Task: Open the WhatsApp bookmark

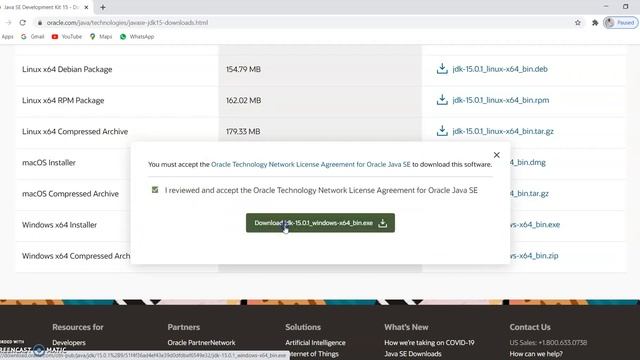Action: pyautogui.click(x=137, y=36)
